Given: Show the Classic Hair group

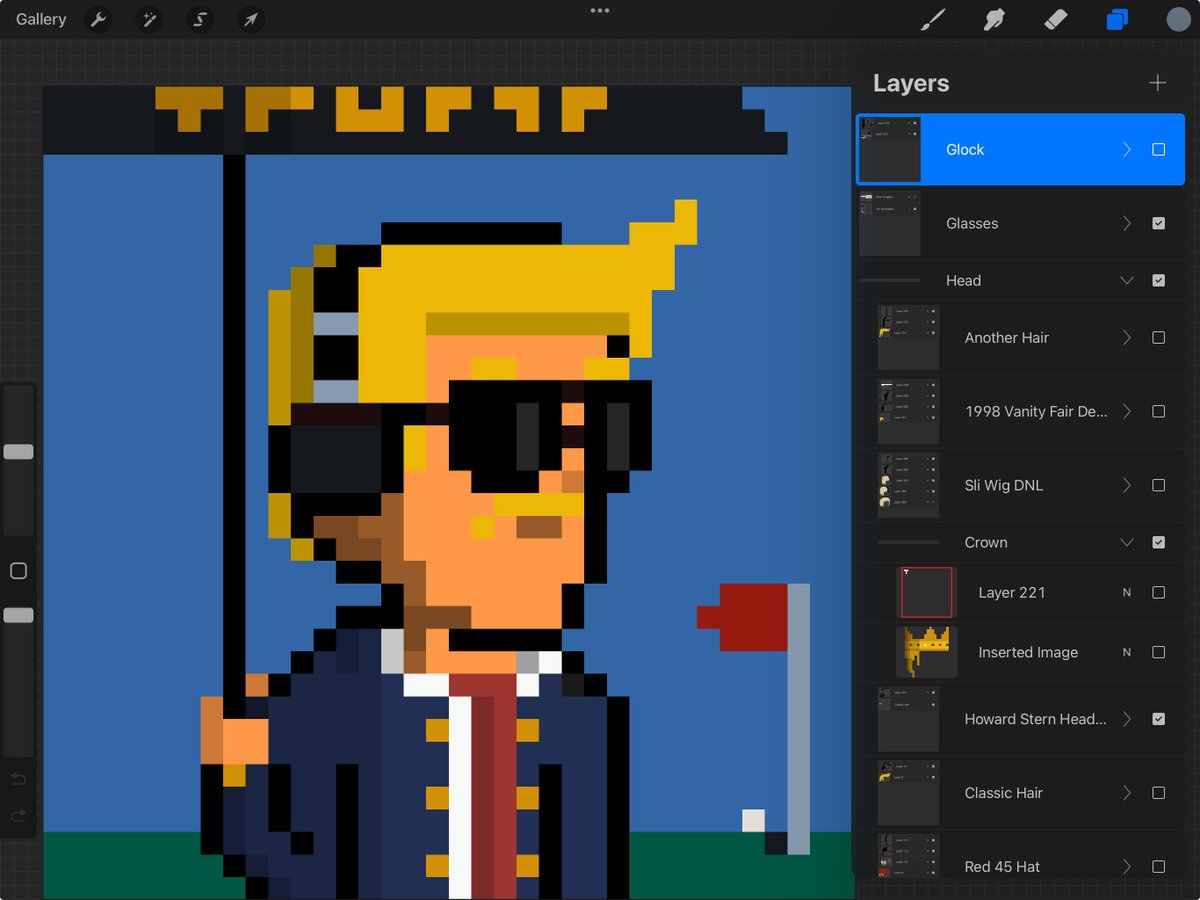Looking at the screenshot, I should pos(1158,793).
